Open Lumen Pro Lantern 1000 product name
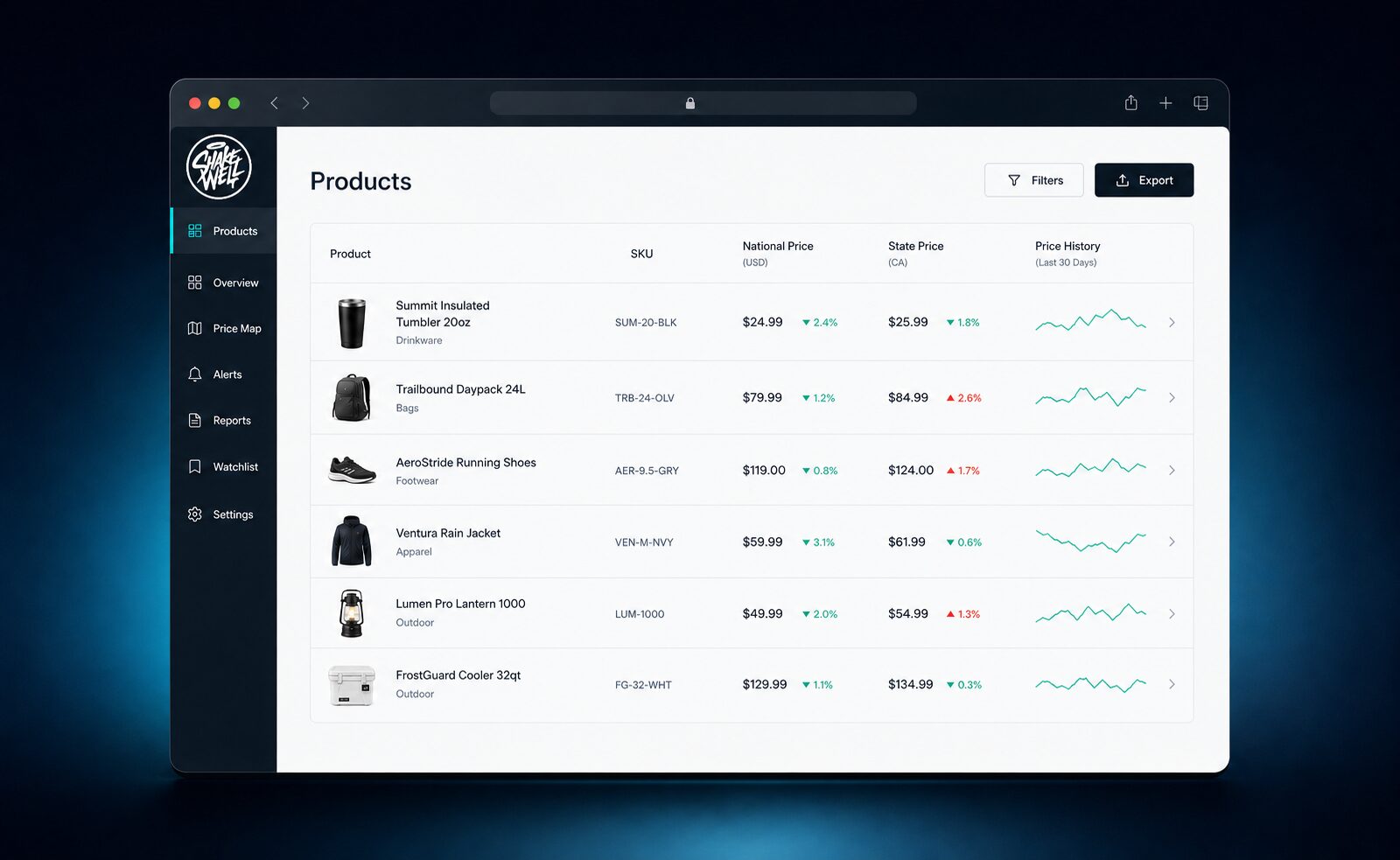Viewport: 1400px width, 860px height. tap(460, 604)
